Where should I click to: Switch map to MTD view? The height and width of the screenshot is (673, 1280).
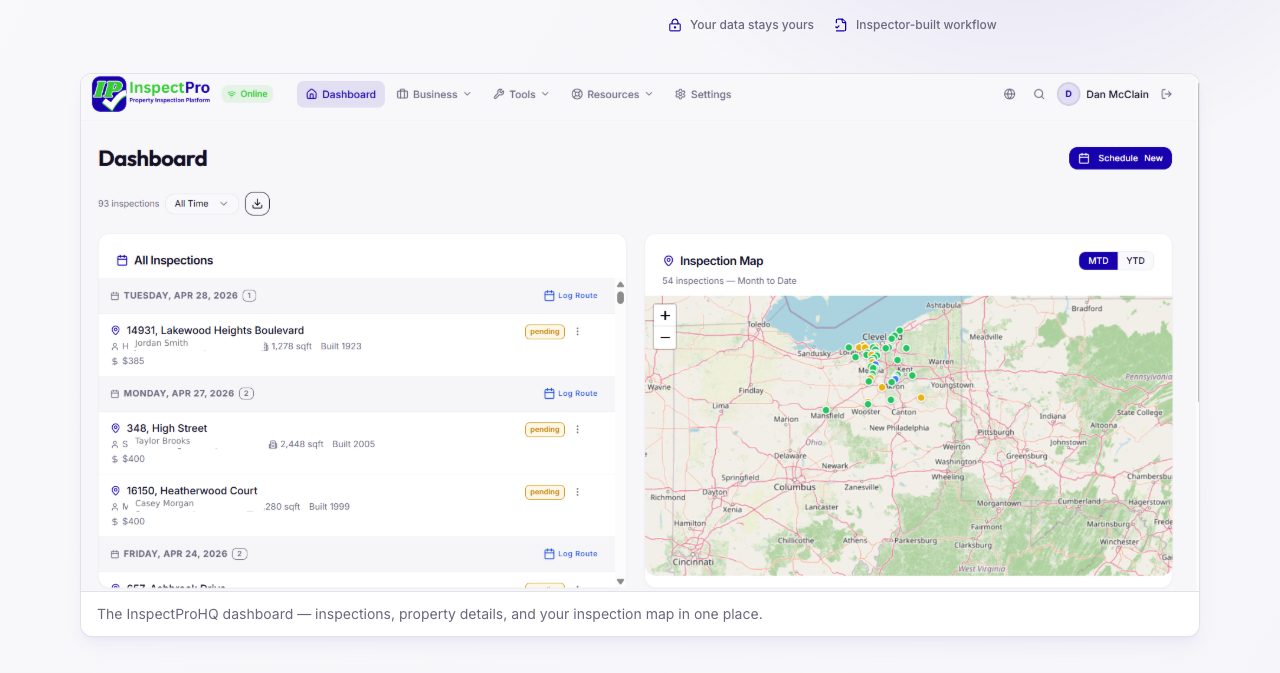(x=1098, y=261)
